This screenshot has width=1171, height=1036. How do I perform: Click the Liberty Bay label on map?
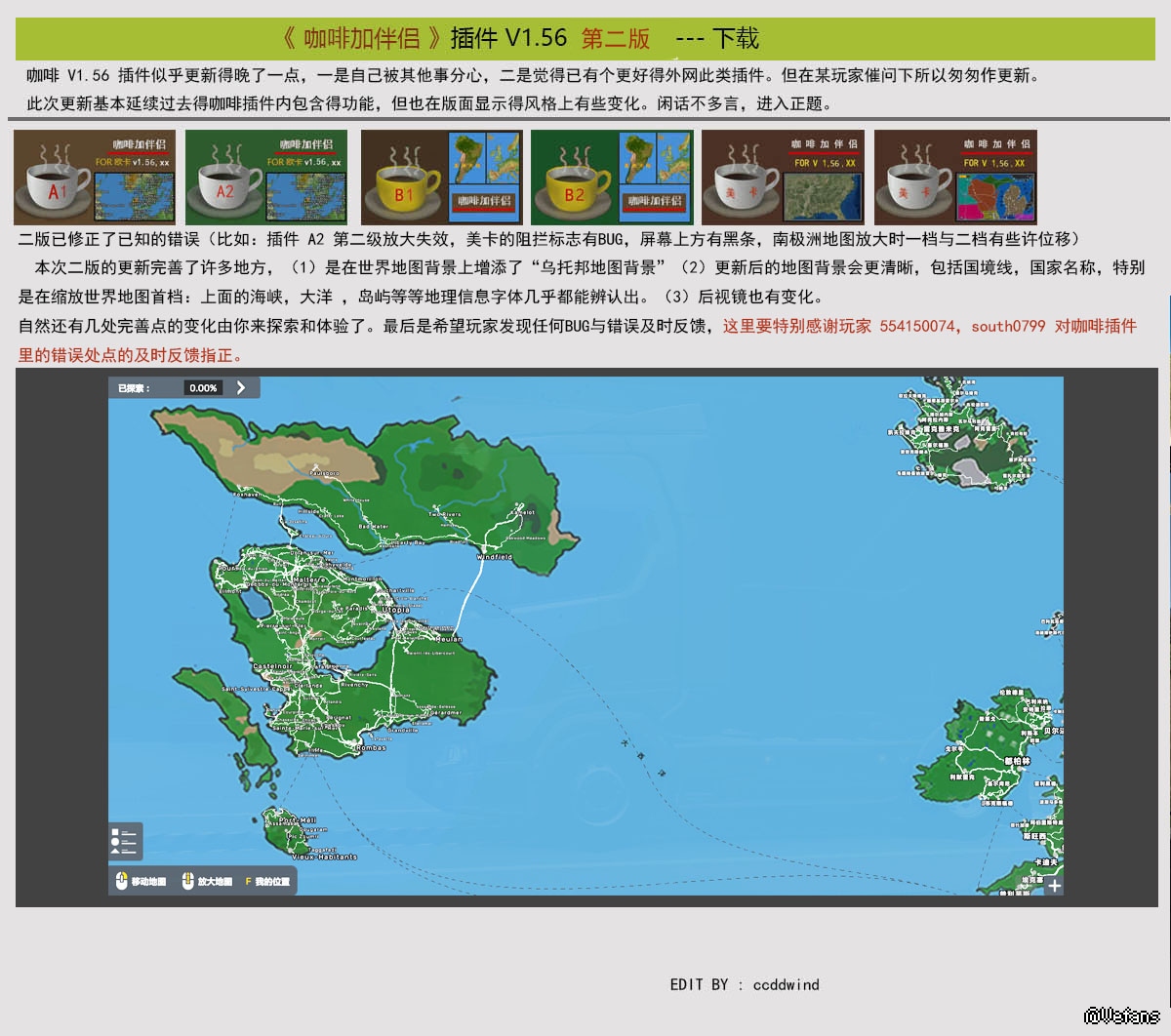[x=408, y=542]
